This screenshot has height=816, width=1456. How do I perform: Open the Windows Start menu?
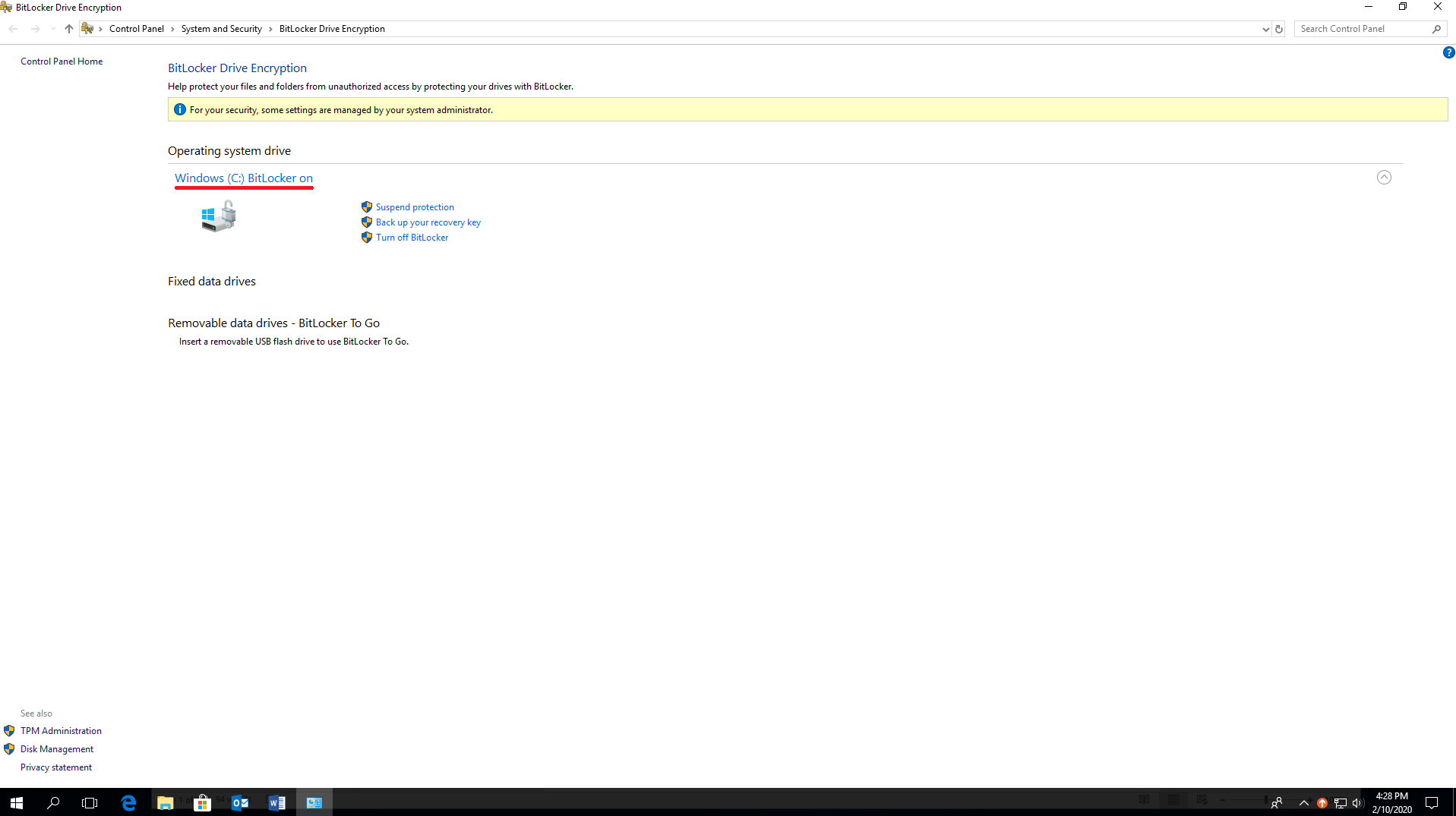tap(17, 802)
